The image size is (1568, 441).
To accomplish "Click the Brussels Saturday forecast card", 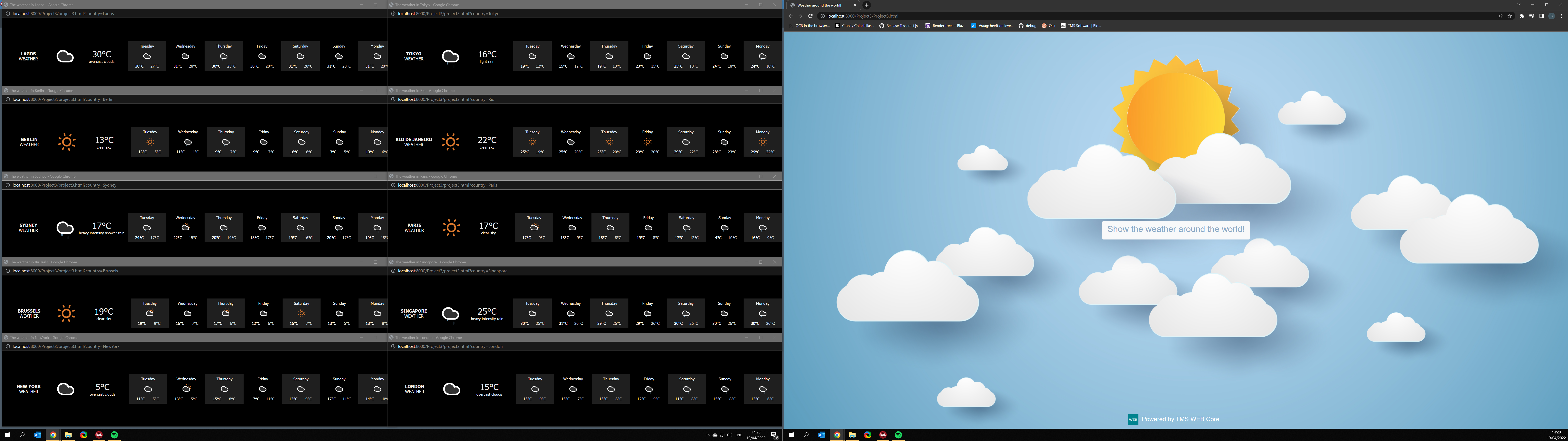I will pos(301,313).
